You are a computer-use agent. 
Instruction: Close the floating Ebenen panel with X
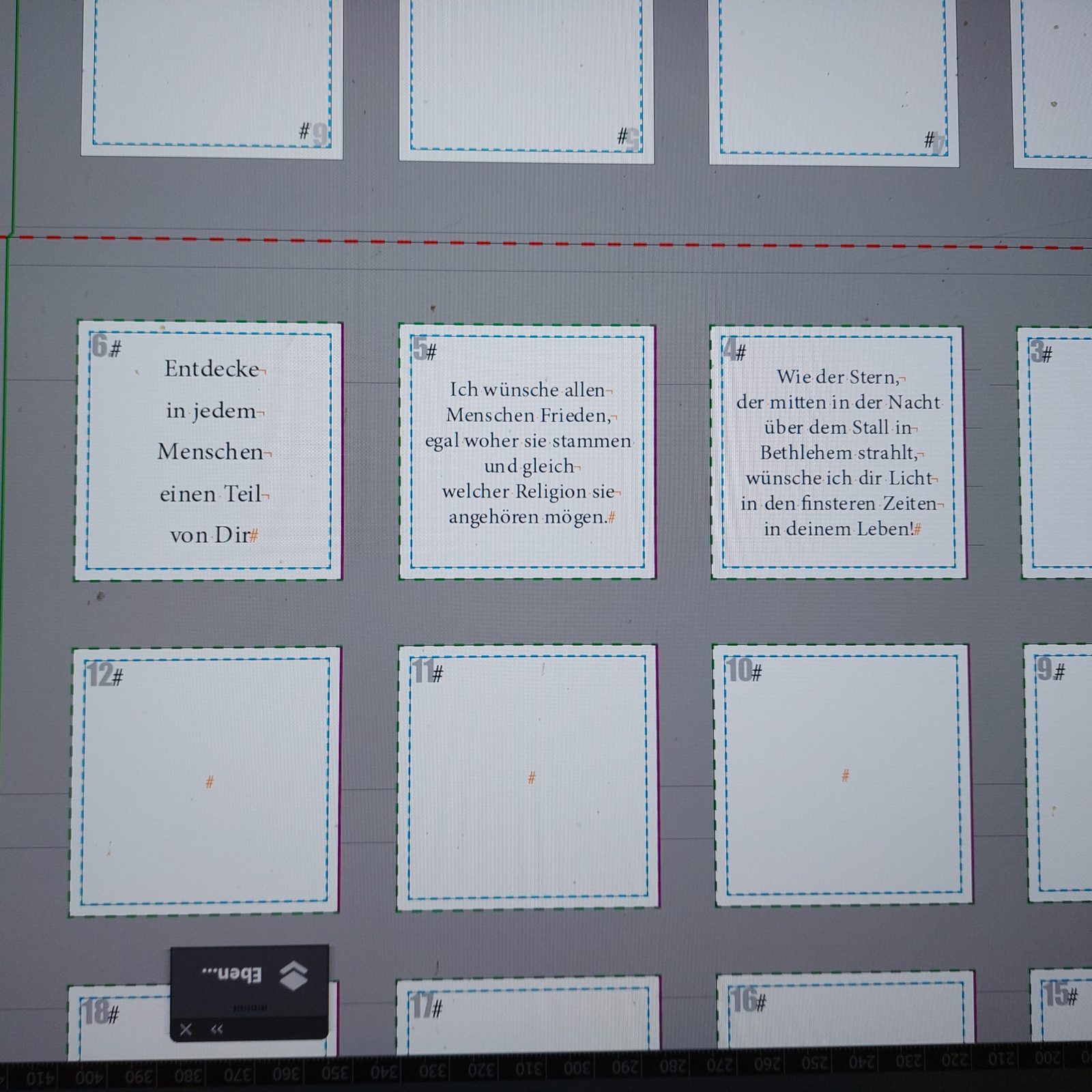coord(186,1029)
